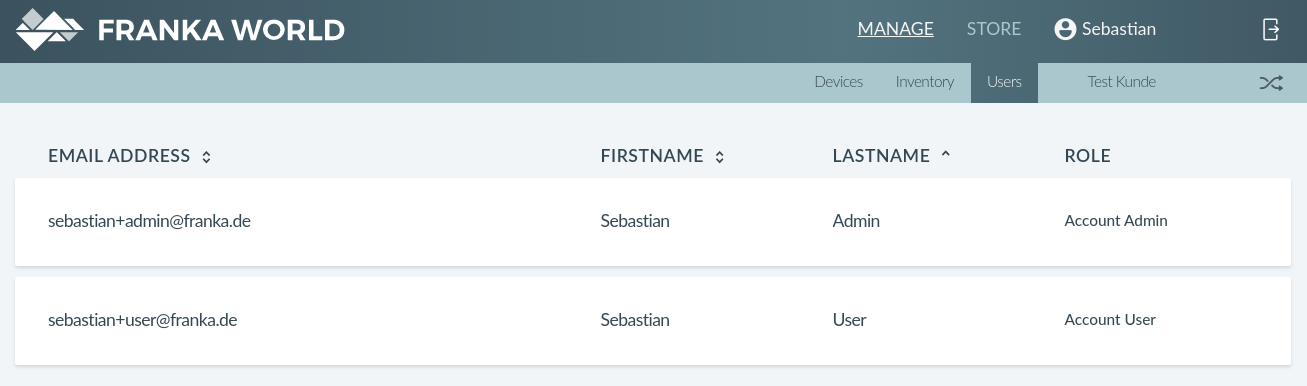Open Sebastian profile name

point(1119,29)
